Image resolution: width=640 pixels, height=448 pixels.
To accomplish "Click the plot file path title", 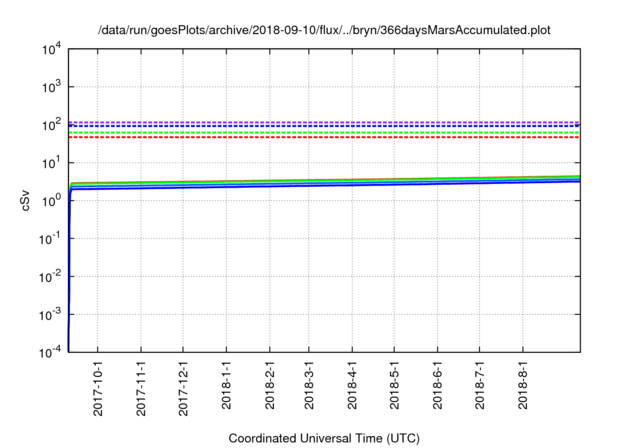I will 324,30.
